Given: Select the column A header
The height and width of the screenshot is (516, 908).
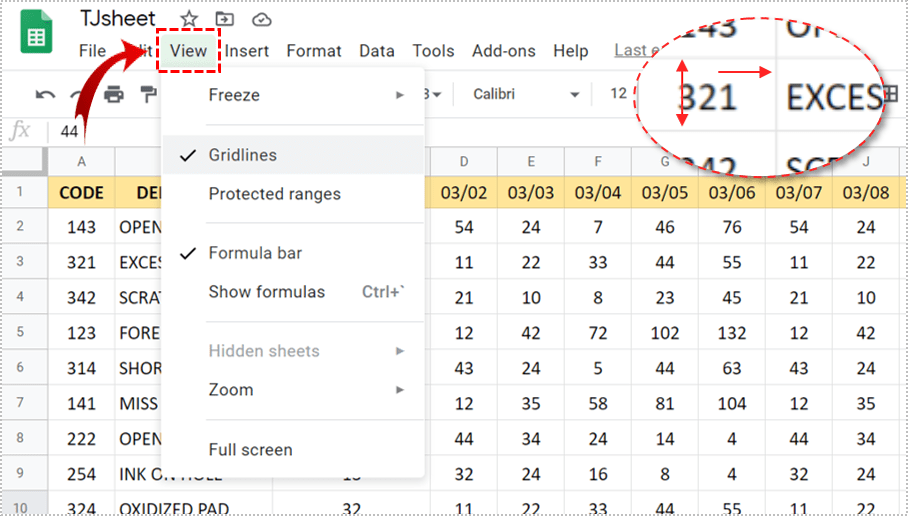Looking at the screenshot, I should [81, 161].
